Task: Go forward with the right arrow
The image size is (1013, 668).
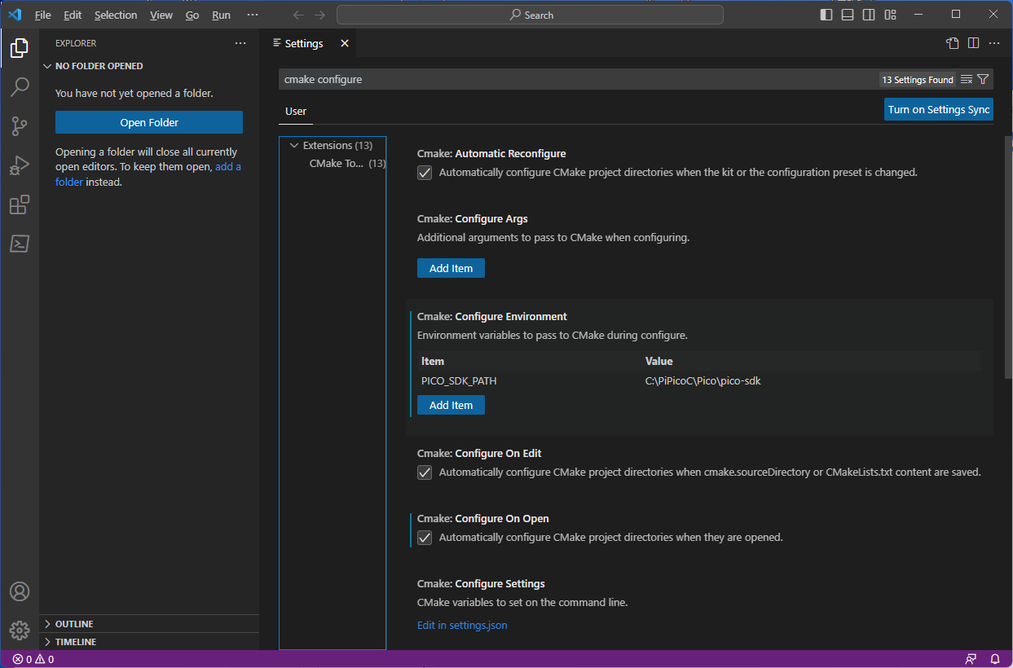Action: tap(320, 15)
